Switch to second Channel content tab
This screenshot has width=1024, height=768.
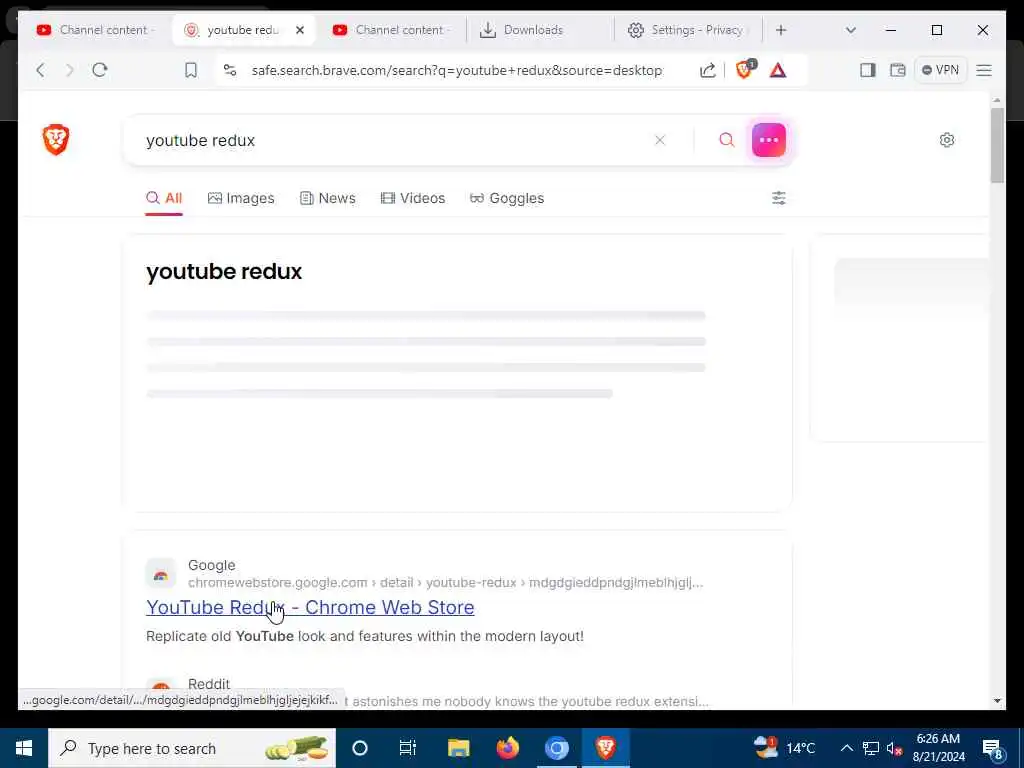[x=391, y=30]
